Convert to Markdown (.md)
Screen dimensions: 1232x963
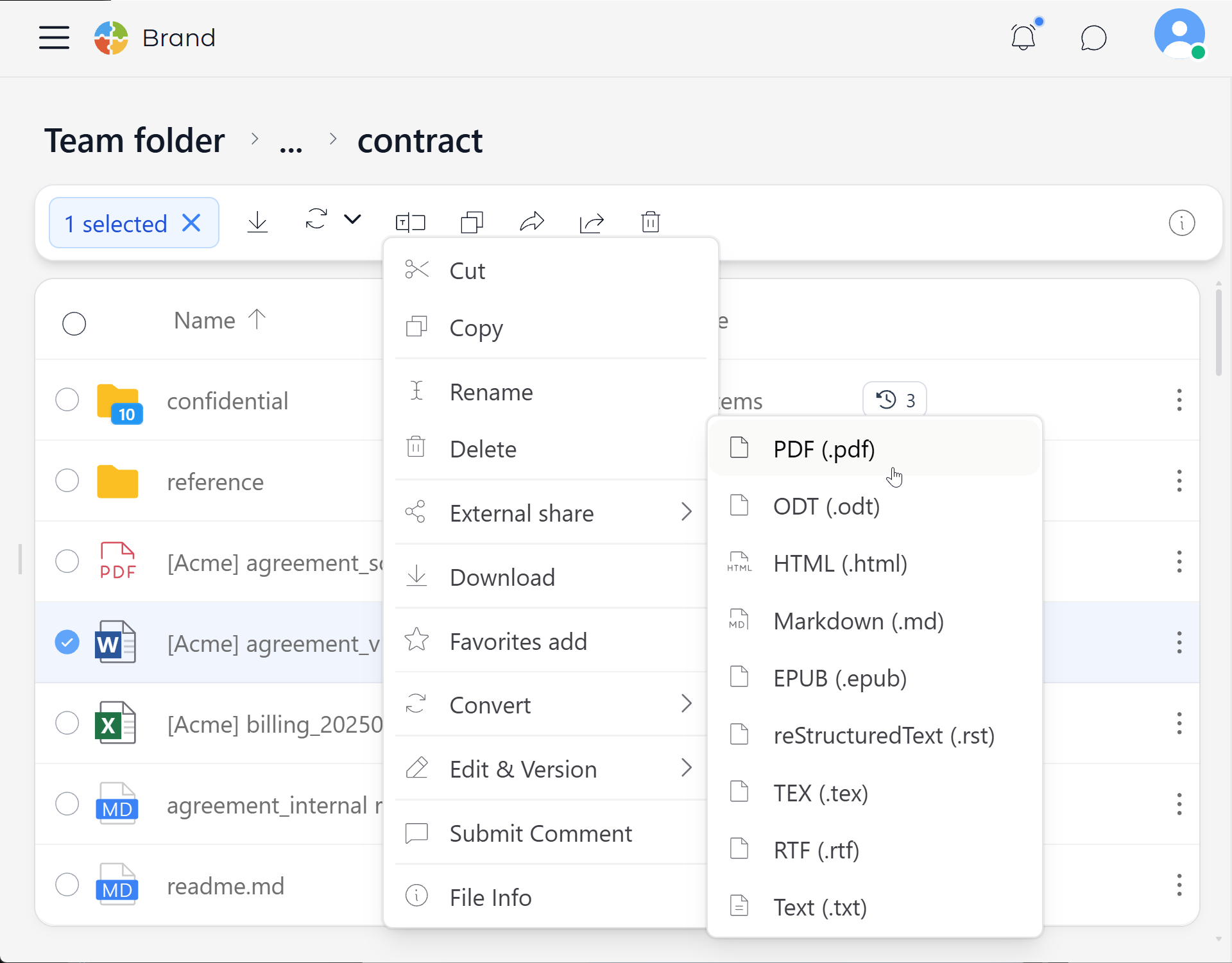coord(874,621)
